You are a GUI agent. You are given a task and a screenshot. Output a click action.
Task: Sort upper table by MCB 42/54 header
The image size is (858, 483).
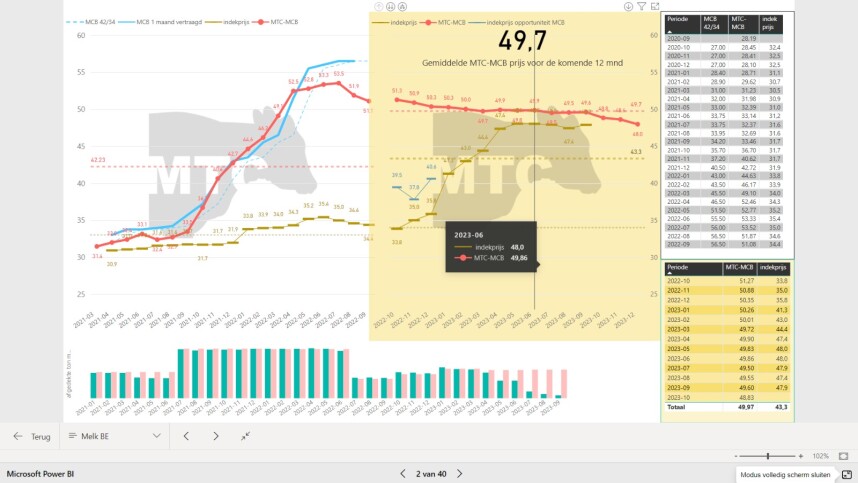tap(714, 24)
